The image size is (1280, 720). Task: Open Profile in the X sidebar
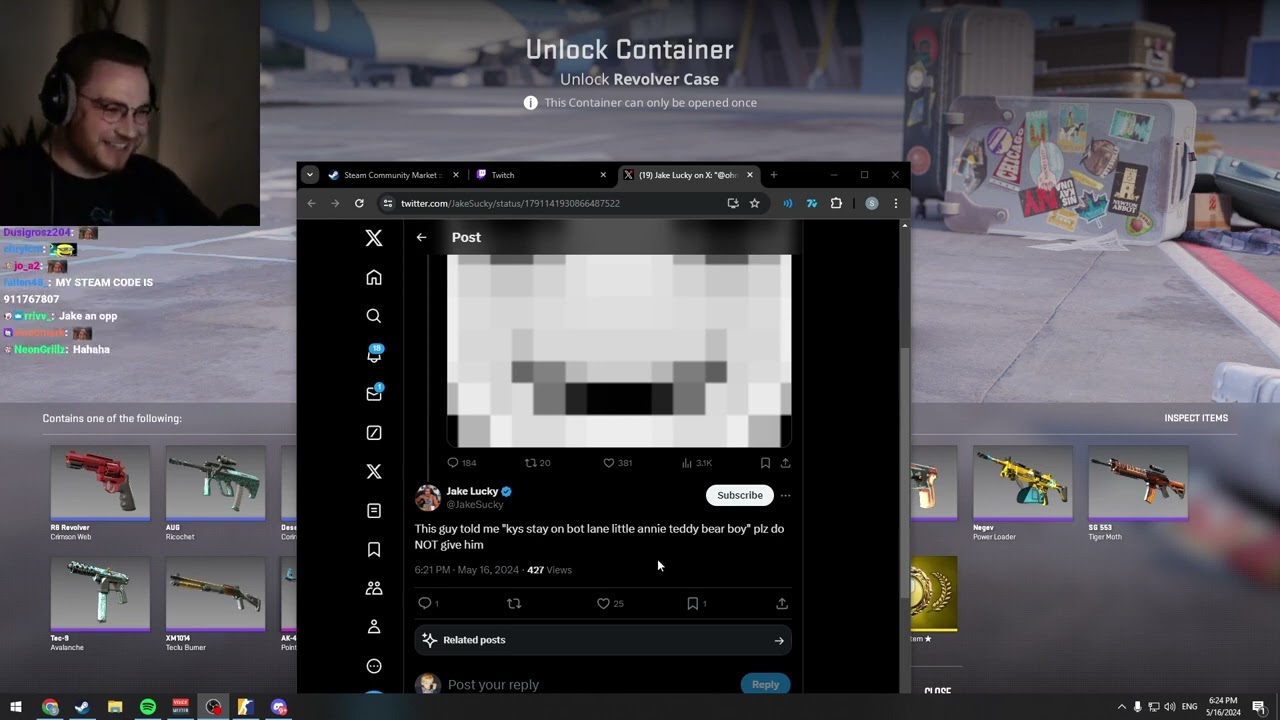(x=374, y=627)
